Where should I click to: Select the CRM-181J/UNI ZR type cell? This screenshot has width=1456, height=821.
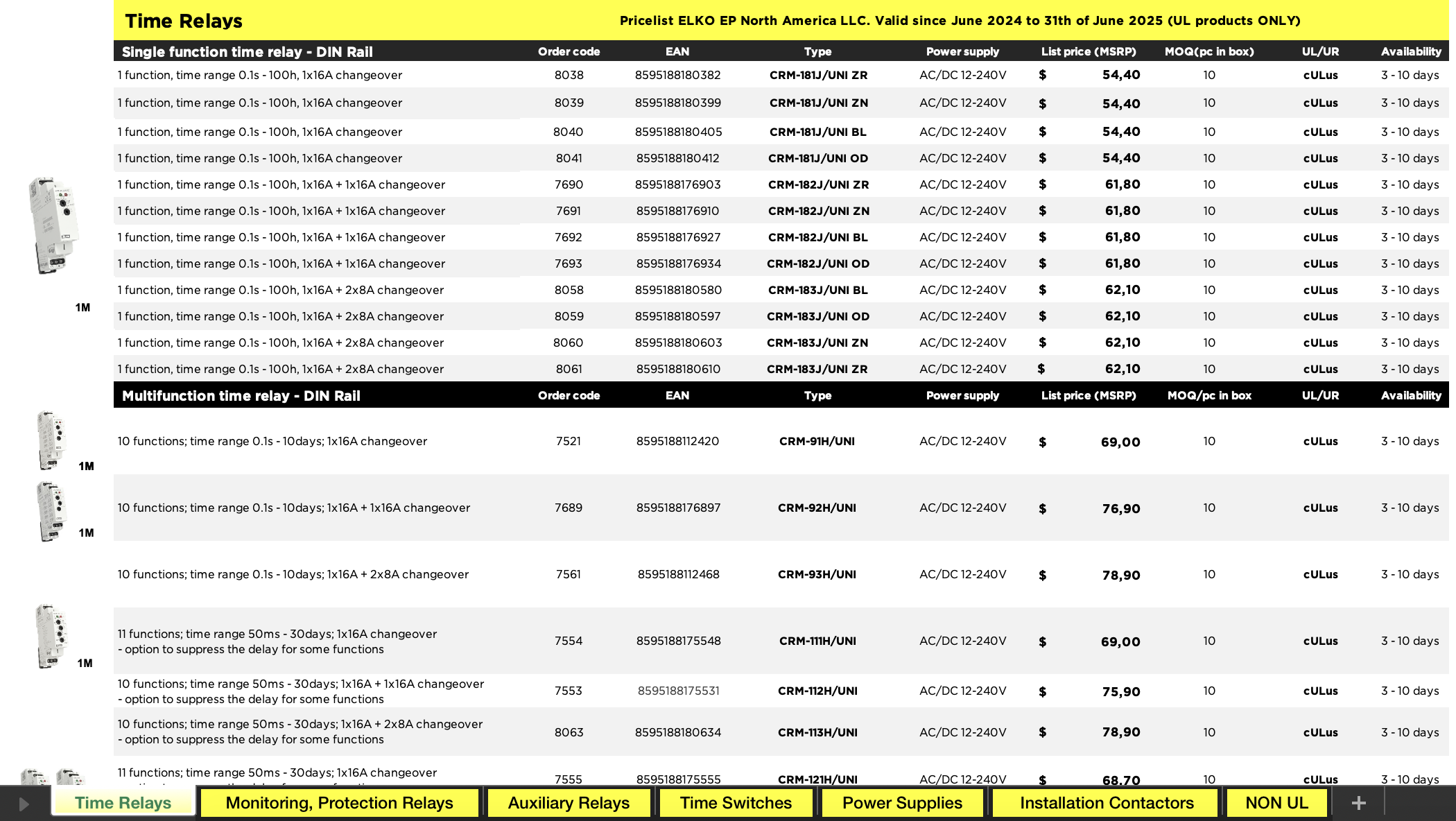point(818,75)
